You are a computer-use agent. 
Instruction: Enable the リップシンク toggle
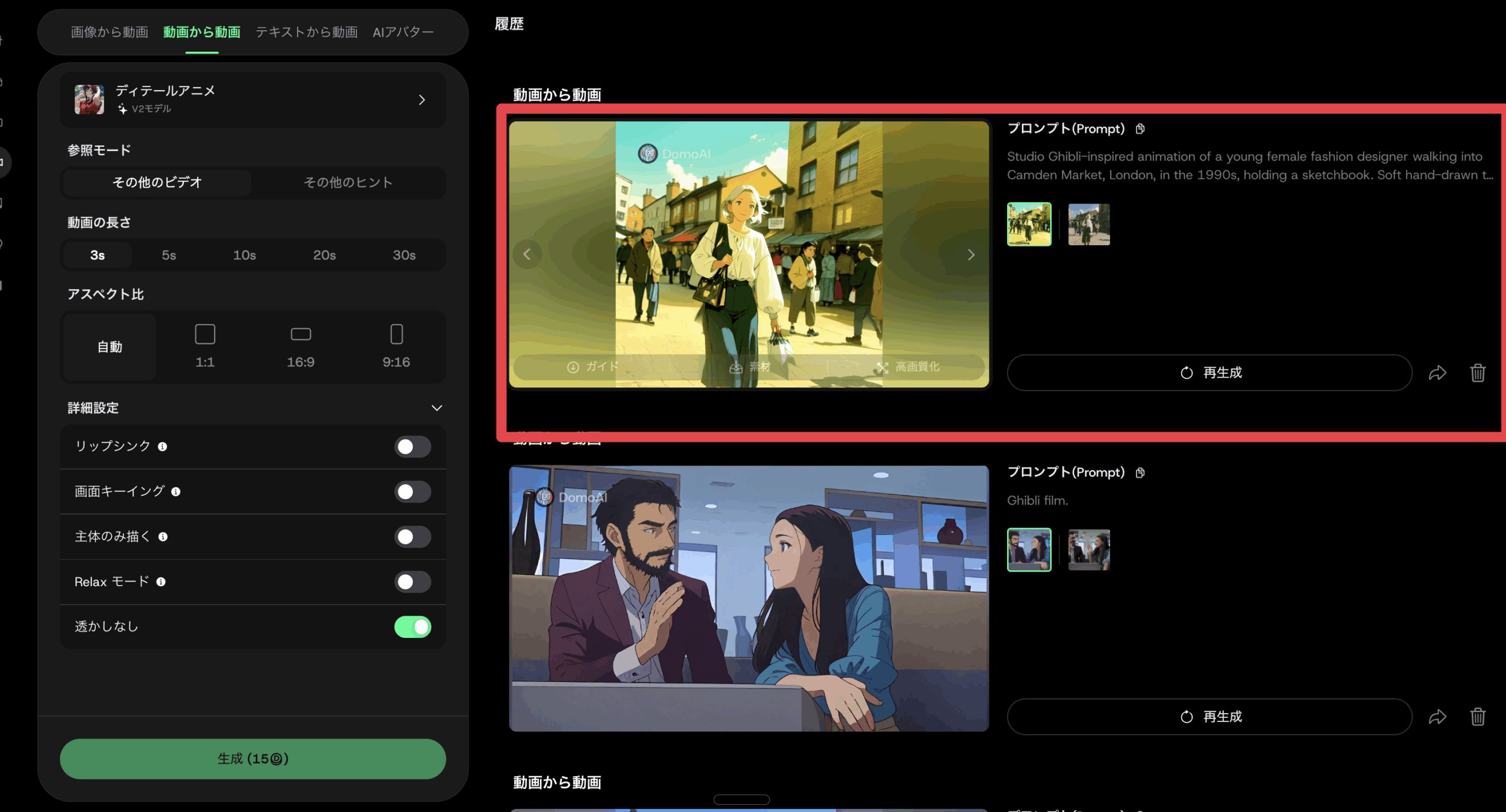click(412, 447)
